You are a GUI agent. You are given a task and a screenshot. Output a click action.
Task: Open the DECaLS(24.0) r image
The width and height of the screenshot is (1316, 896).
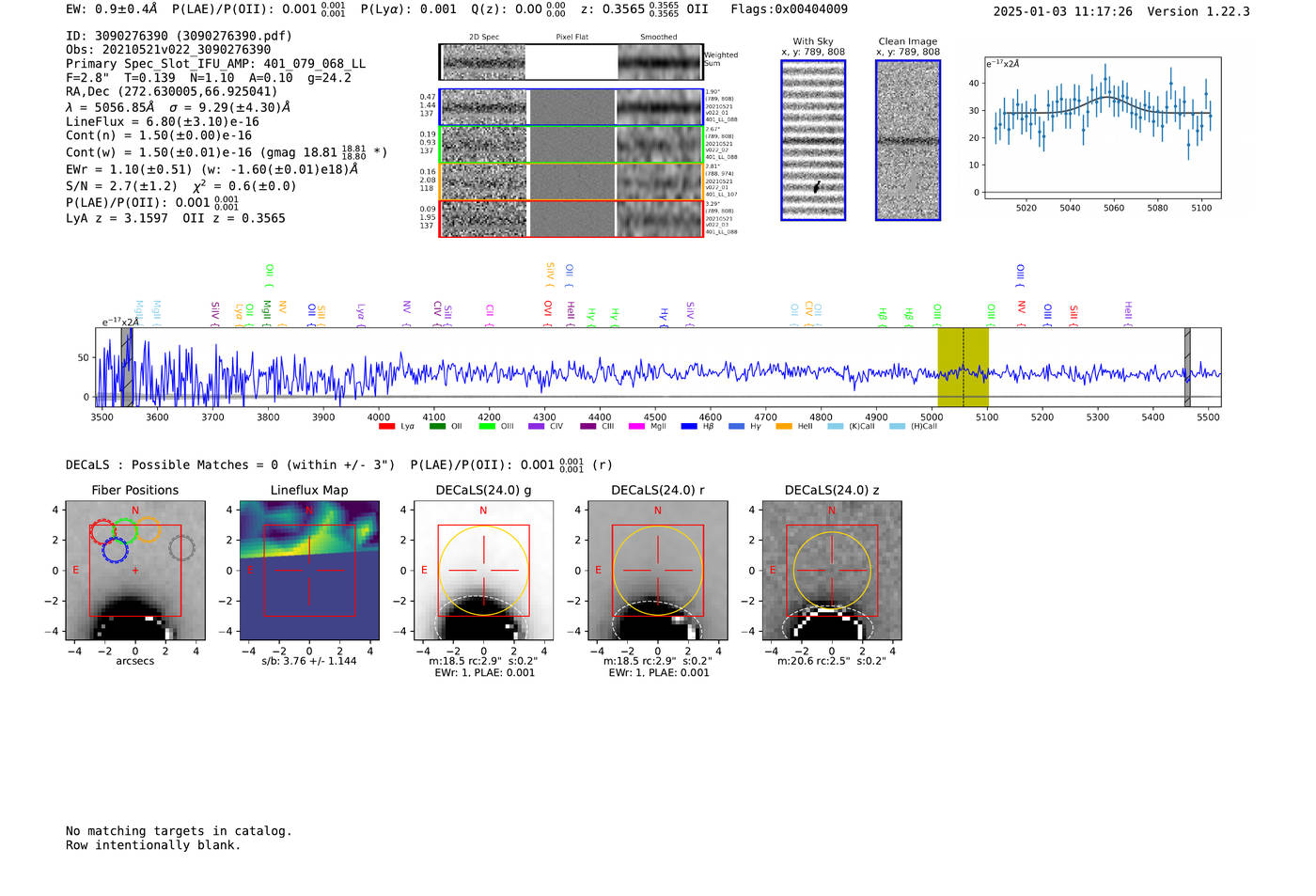(658, 570)
